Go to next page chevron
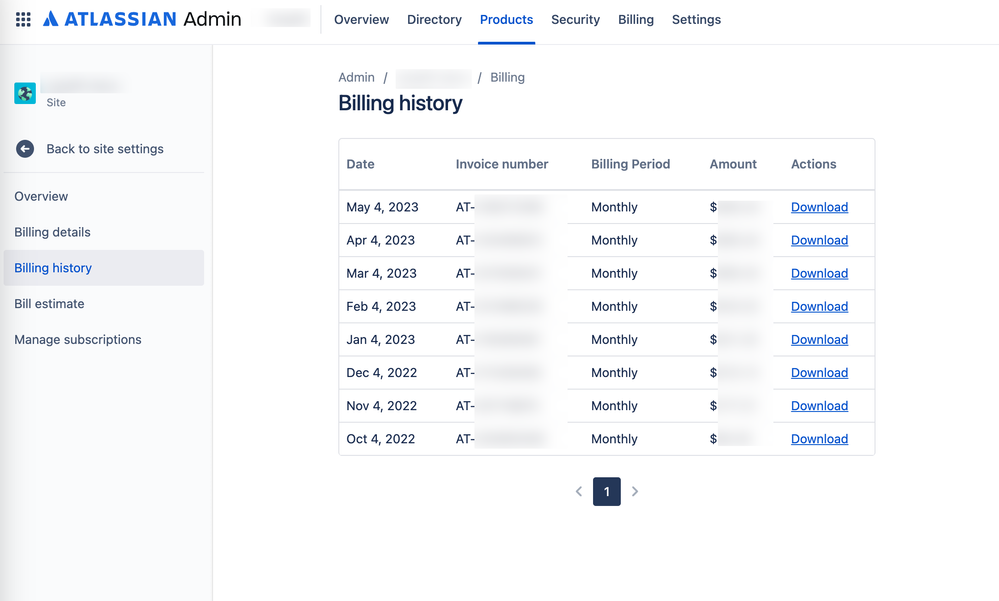Screen dimensions: 999x601 [x=635, y=491]
